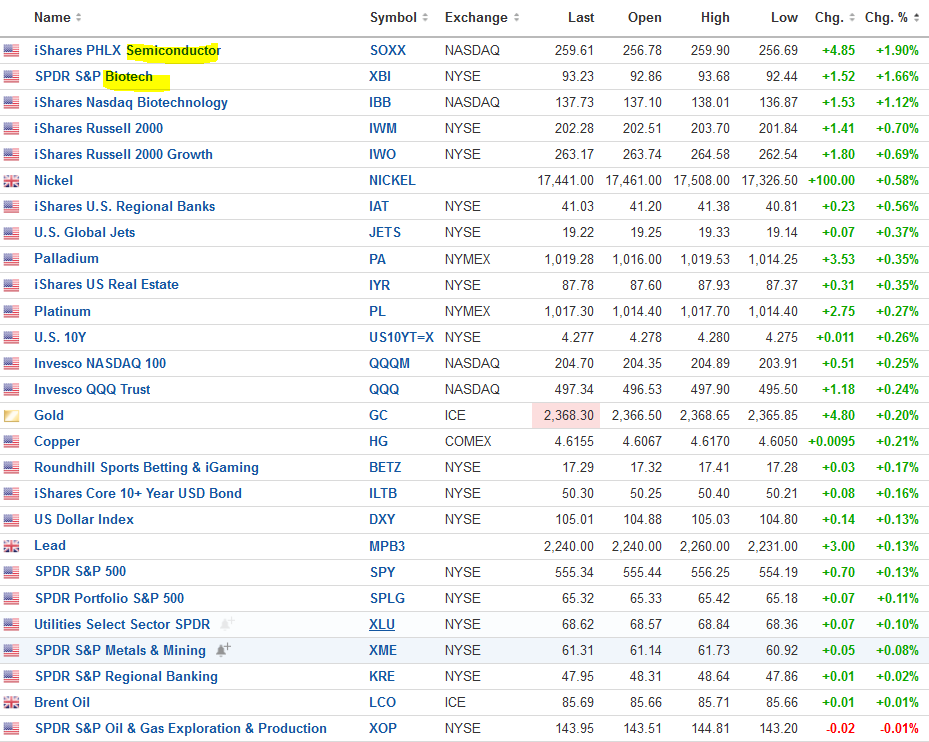Open iShares Russell 2000 Growth link
Viewport: 929px width, 742px height.
point(123,155)
